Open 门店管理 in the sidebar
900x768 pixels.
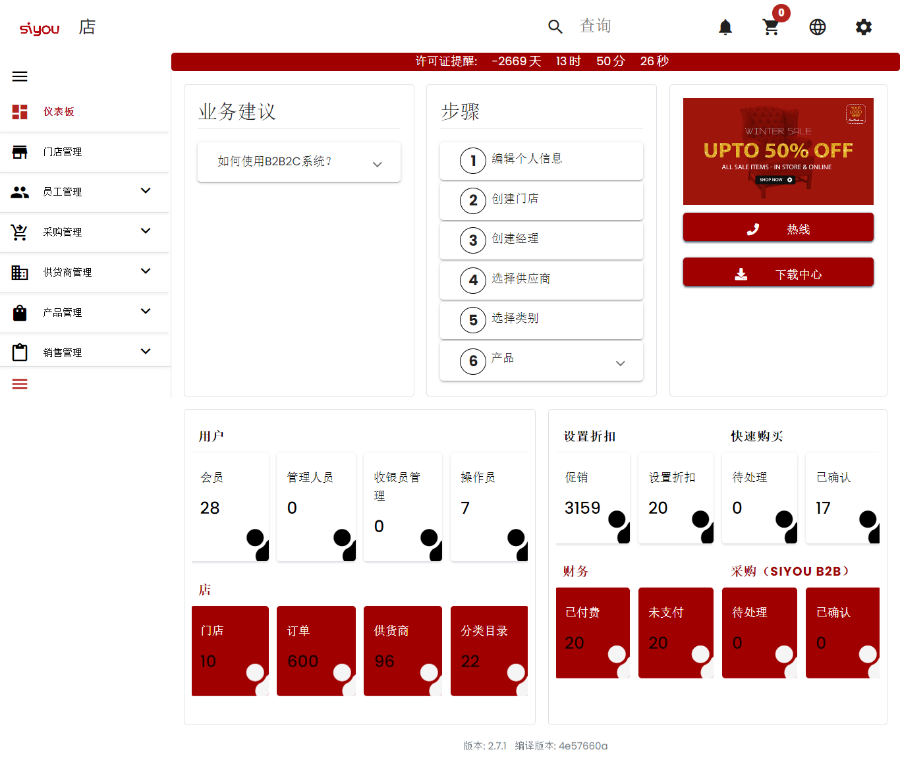click(x=62, y=152)
